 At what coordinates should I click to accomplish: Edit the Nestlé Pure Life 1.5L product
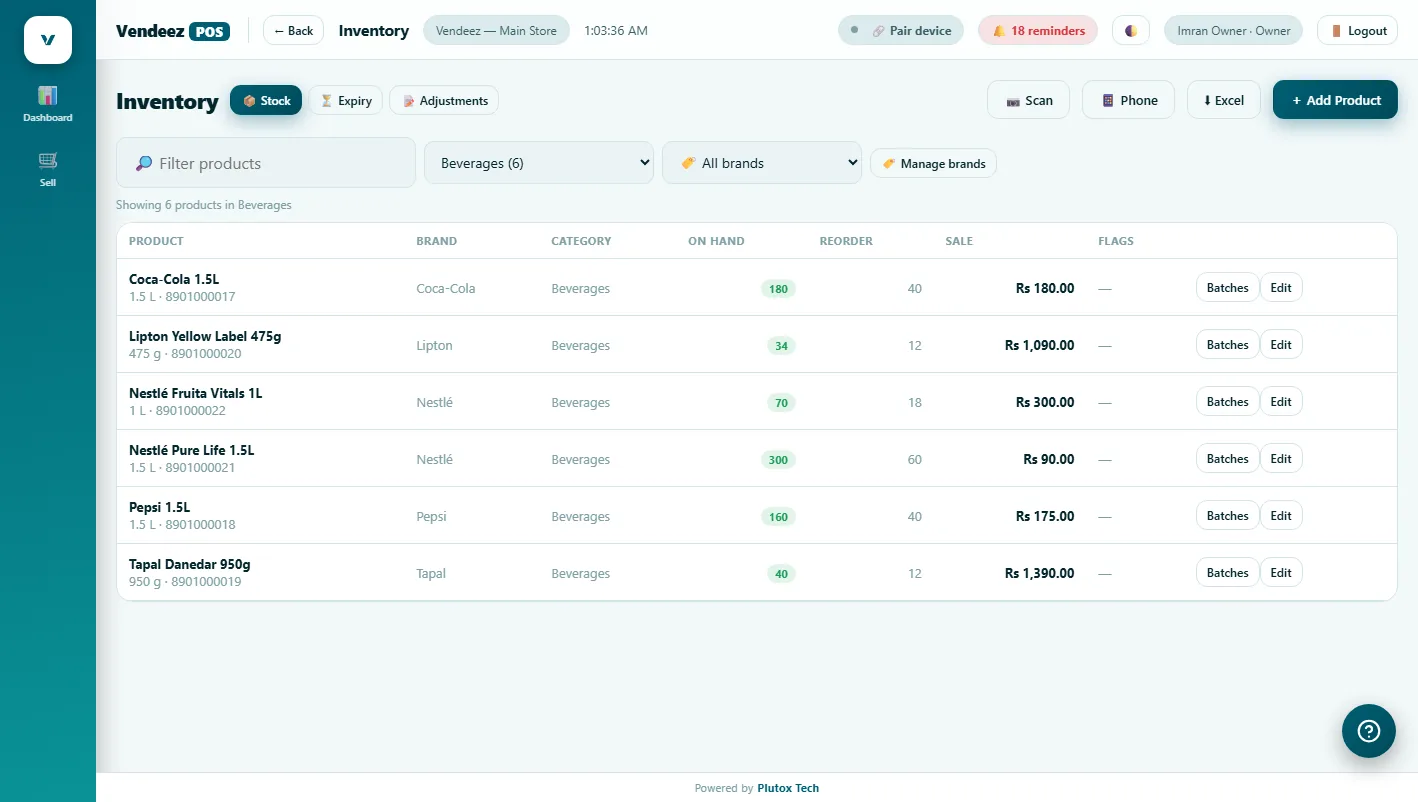point(1281,459)
